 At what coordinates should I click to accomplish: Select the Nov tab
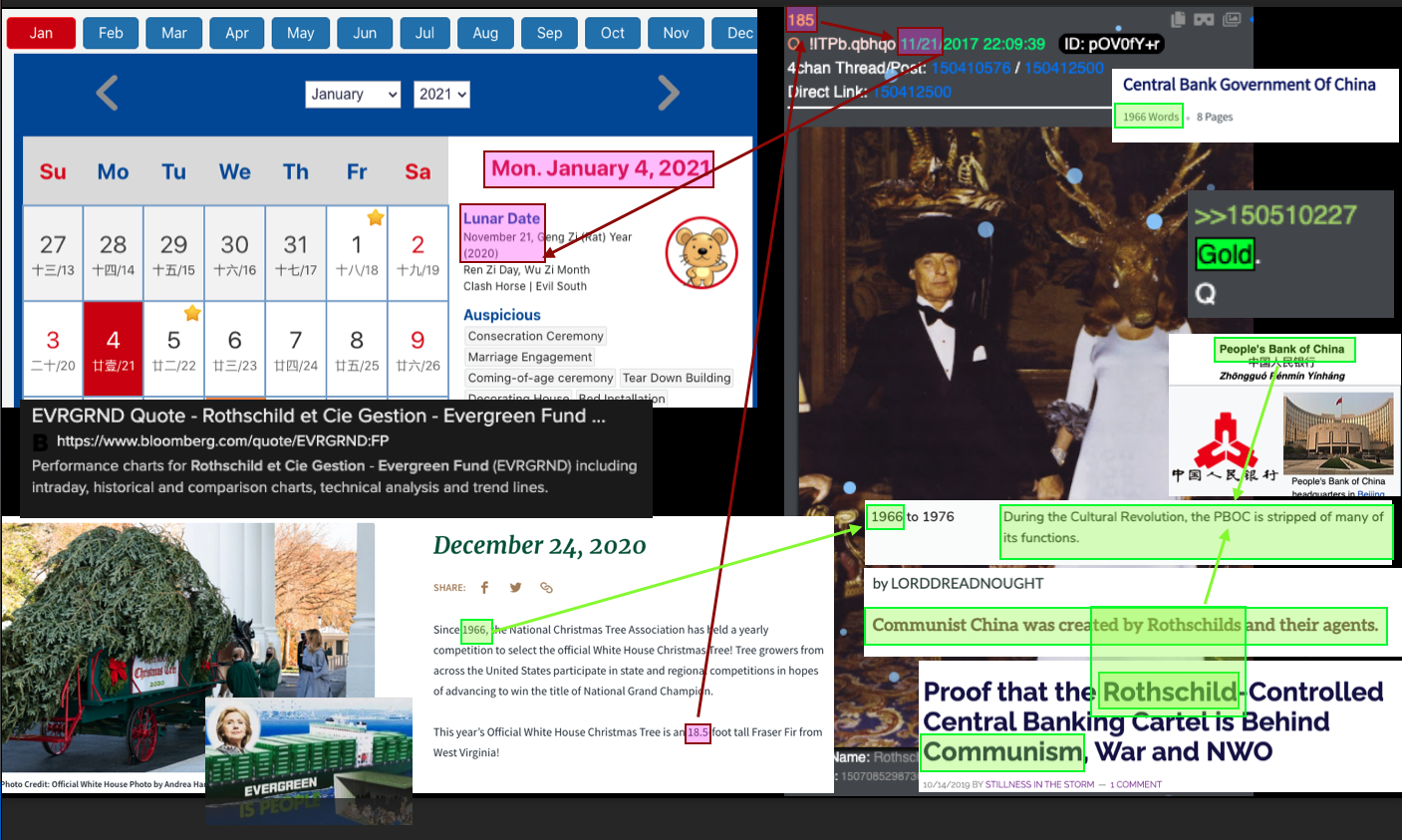click(x=676, y=33)
